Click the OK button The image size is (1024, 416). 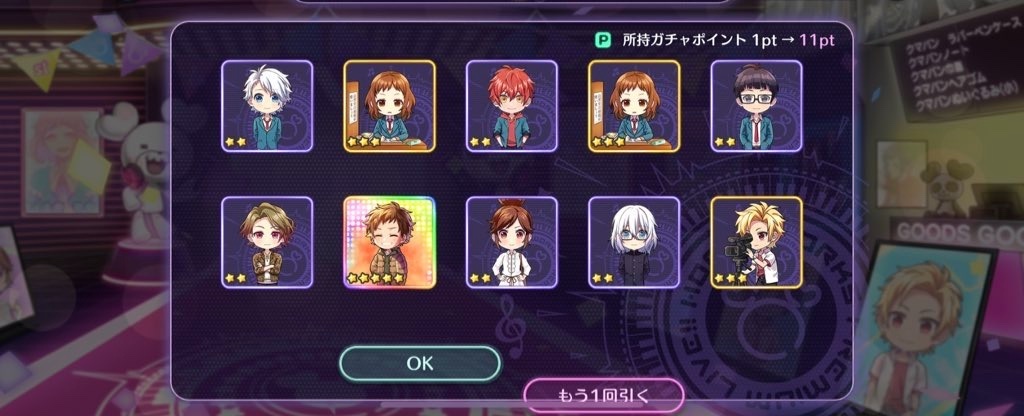[x=420, y=364]
